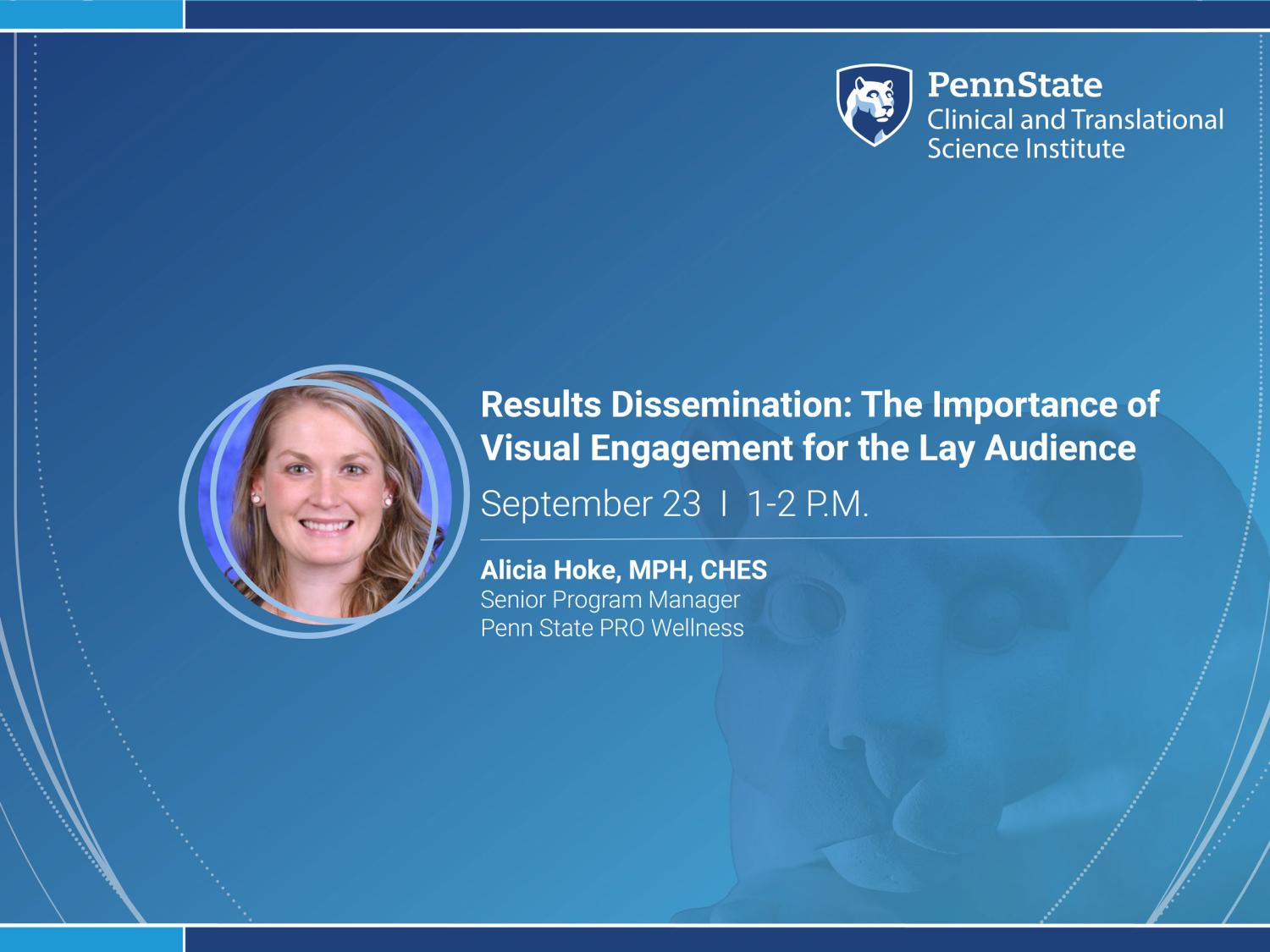Click the vertical separator between date and time
Image resolution: width=1270 pixels, height=952 pixels.
[724, 504]
